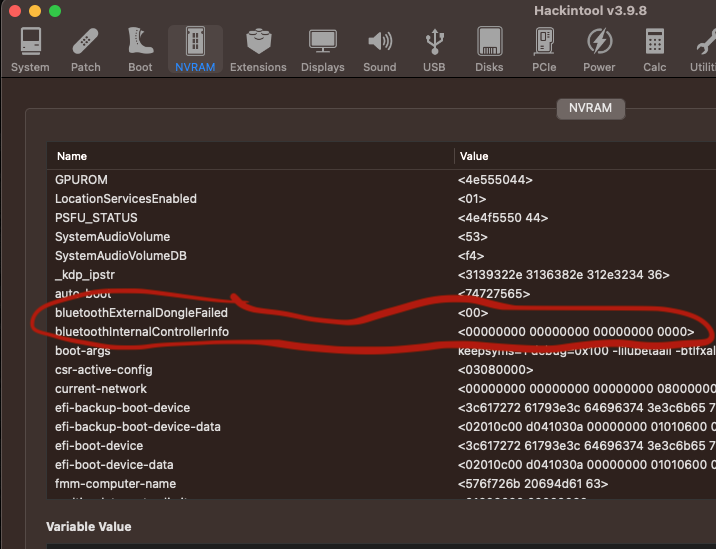Go to the USB section
Image resolution: width=716 pixels, height=549 pixels.
434,50
